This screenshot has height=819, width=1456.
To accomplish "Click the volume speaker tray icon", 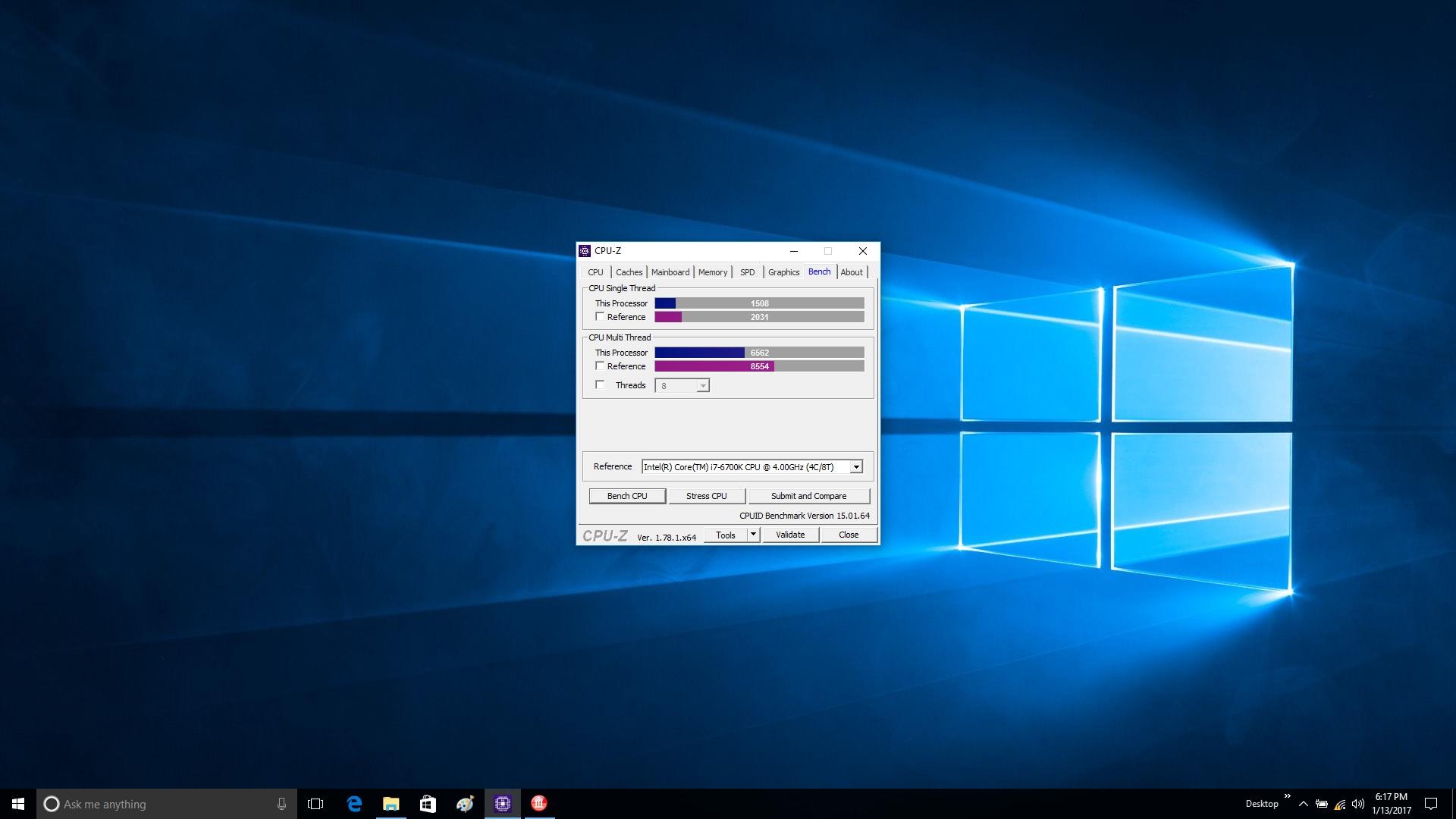I will point(1358,804).
